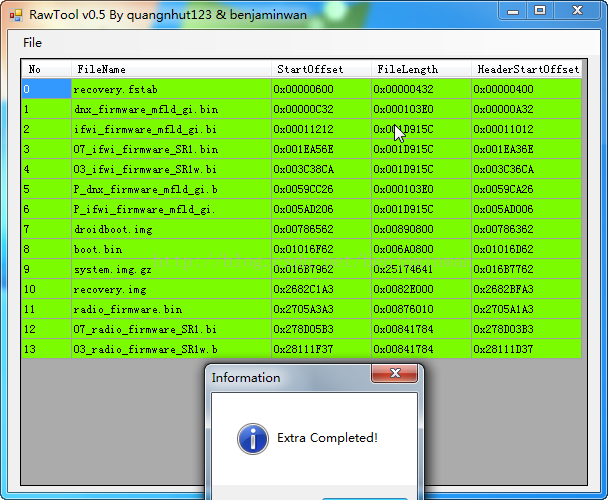This screenshot has width=608, height=500.
Task: Click the StartOffset column header
Action: 310,69
